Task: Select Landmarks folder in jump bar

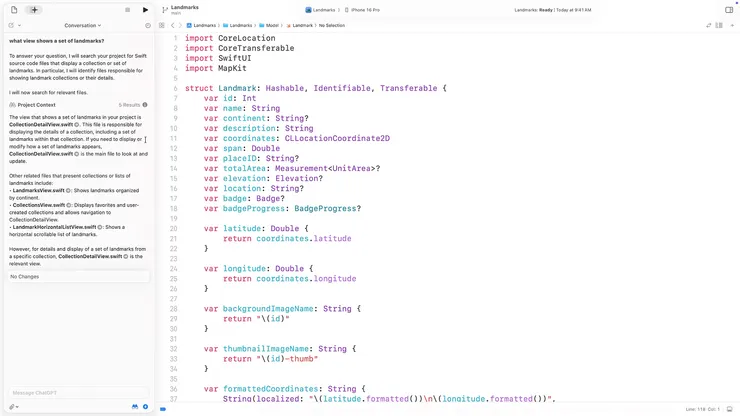Action: tap(238, 25)
